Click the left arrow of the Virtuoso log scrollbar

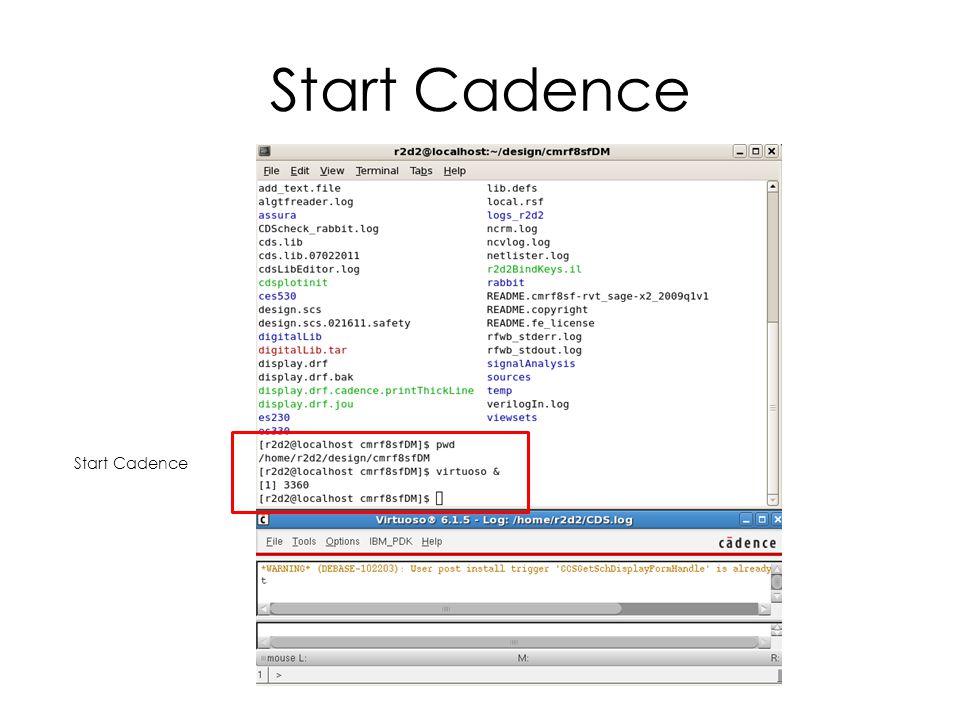point(264,609)
